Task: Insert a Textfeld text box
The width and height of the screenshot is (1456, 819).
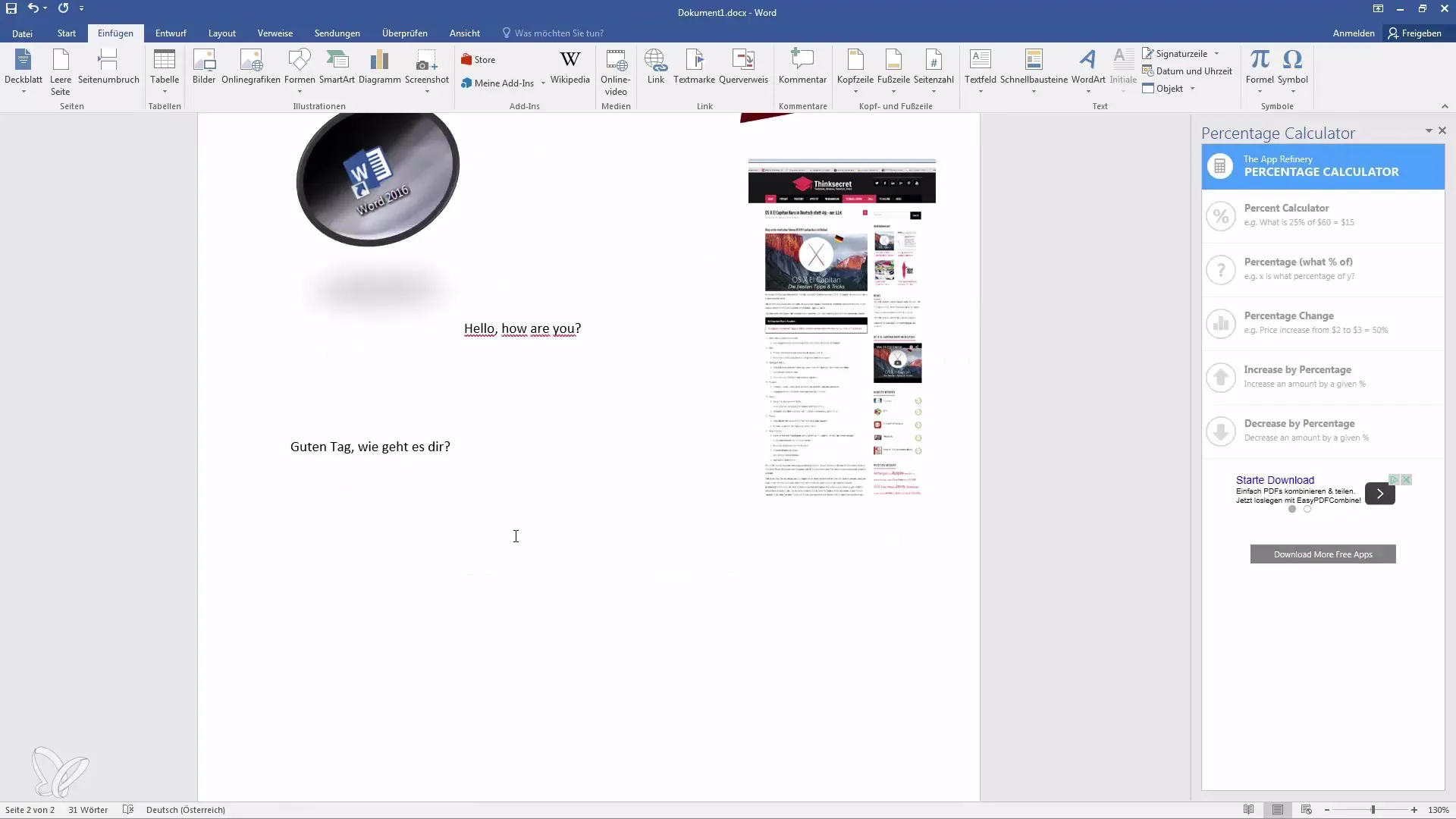Action: (x=981, y=71)
